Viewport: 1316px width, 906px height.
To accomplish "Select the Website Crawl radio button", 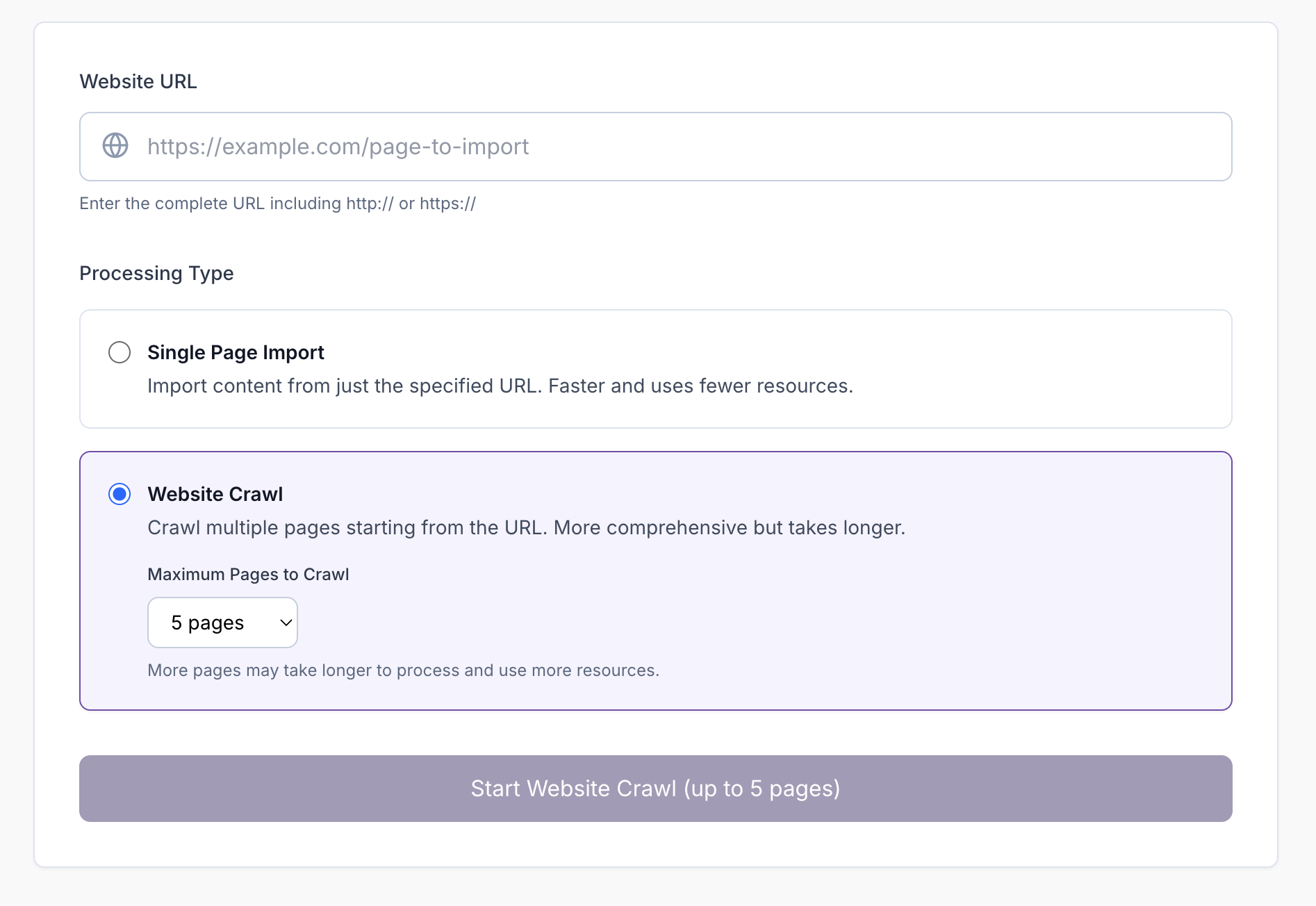I will point(120,494).
